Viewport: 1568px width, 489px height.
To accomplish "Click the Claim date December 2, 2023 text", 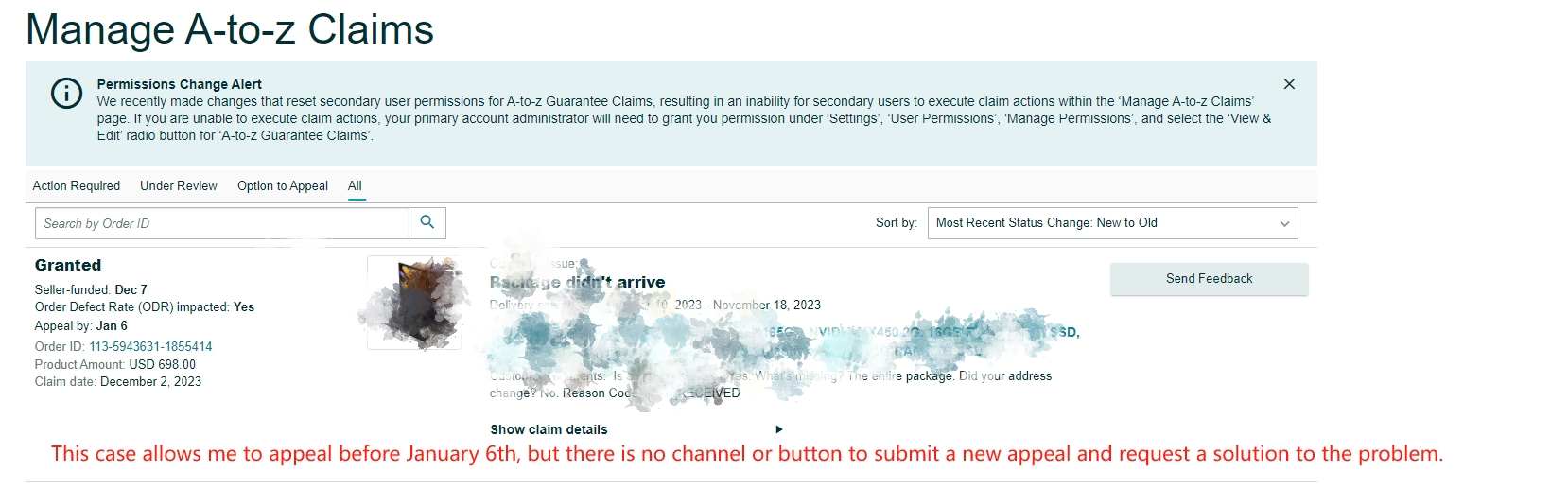I will pyautogui.click(x=118, y=382).
